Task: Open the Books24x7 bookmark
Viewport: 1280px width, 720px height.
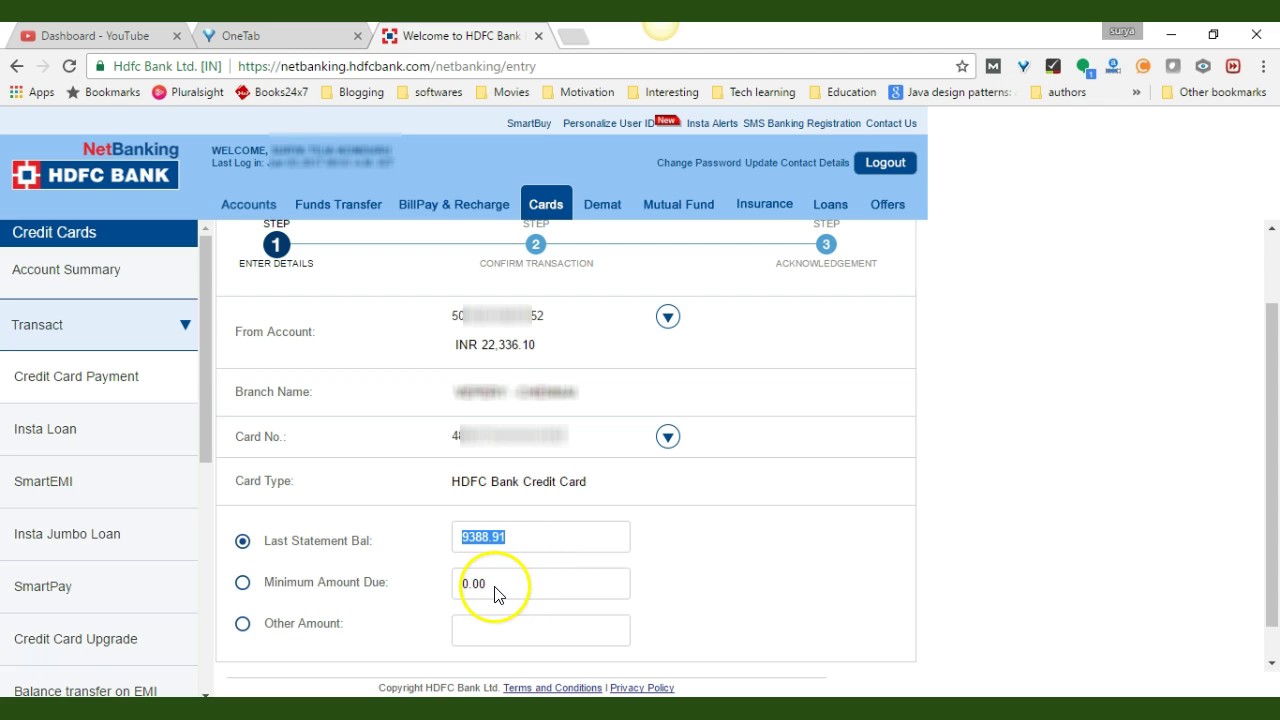Action: click(x=272, y=92)
